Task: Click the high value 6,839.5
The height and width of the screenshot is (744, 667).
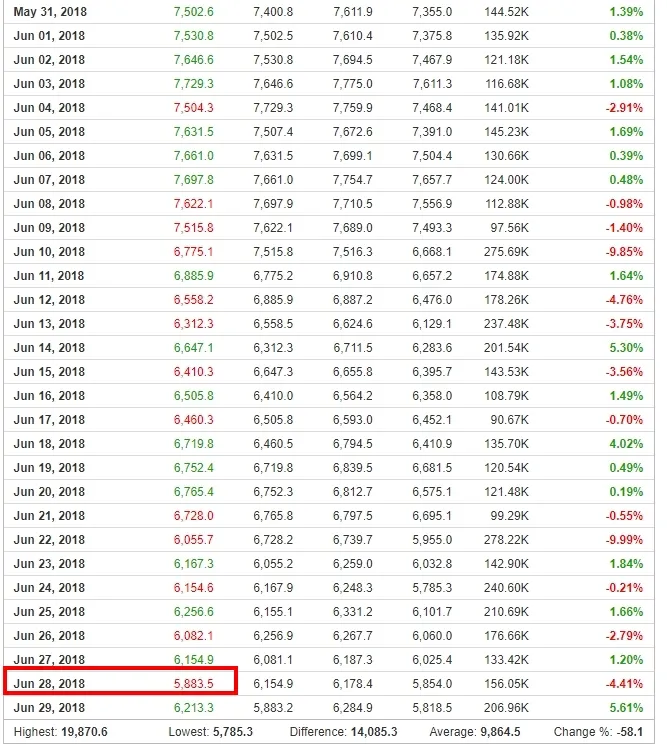Action: (x=352, y=468)
